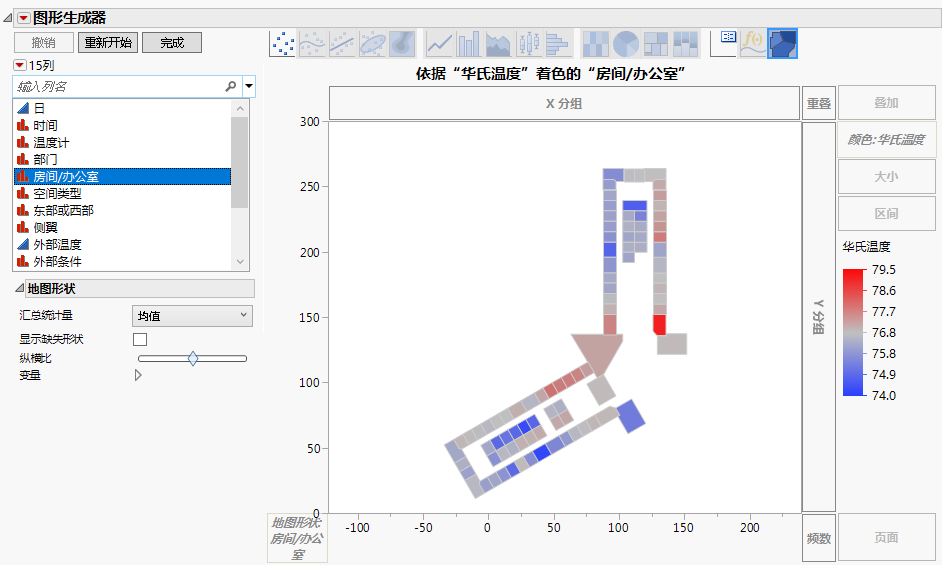Select the Pie chart icon
The width and height of the screenshot is (942, 565).
[x=625, y=43]
